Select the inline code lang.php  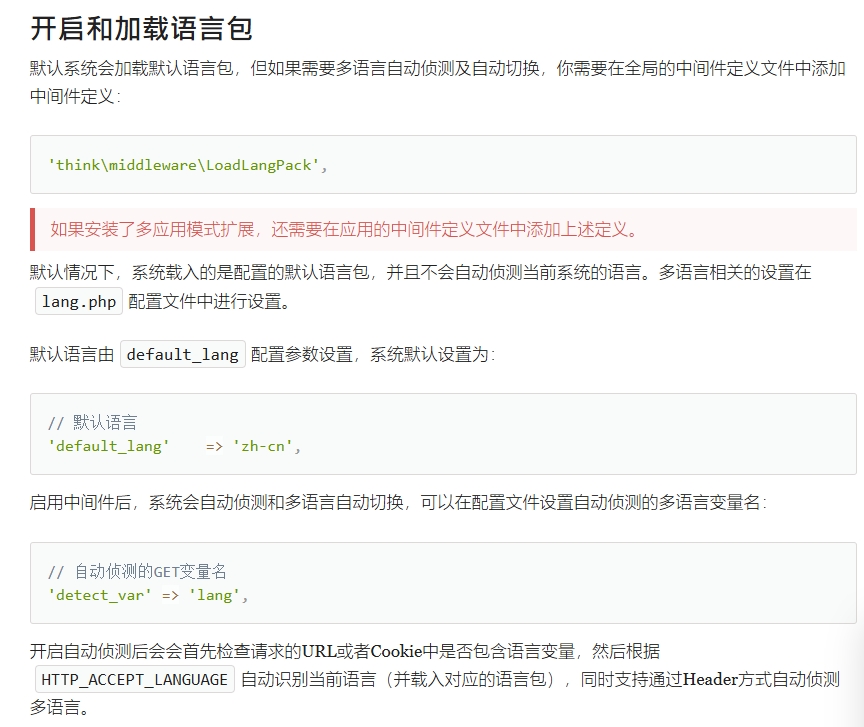tap(79, 302)
